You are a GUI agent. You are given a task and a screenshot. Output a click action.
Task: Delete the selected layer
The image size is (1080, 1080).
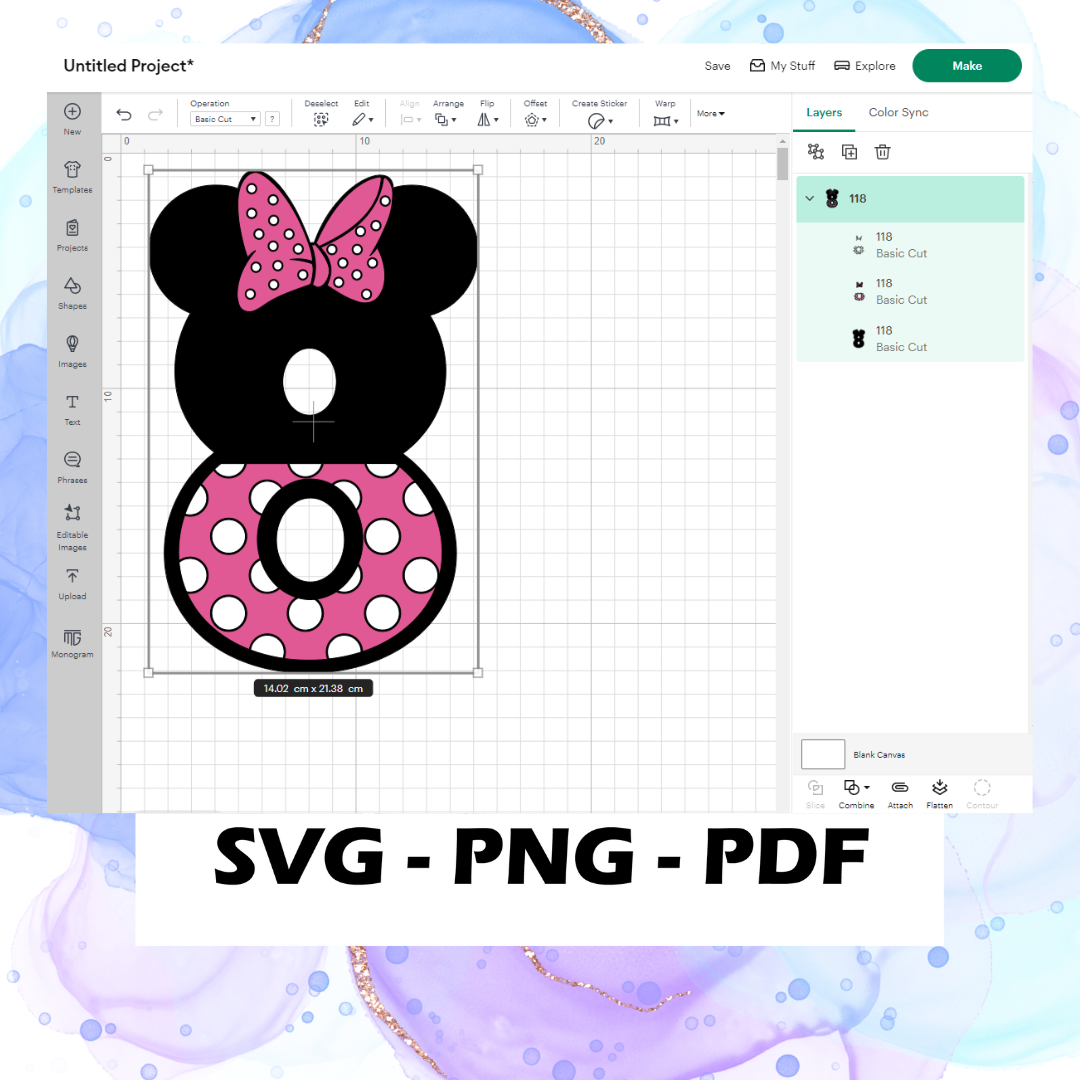click(882, 152)
